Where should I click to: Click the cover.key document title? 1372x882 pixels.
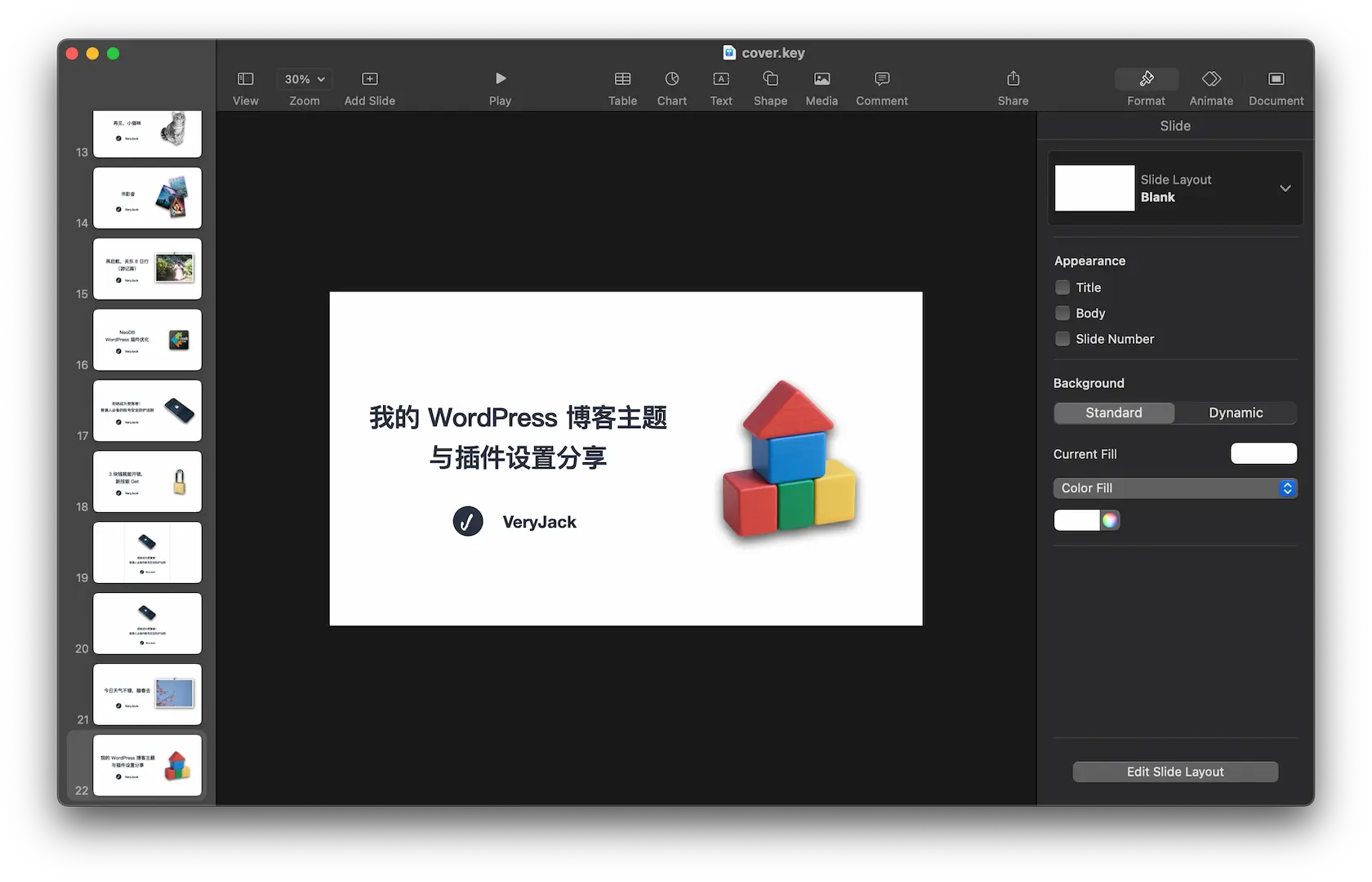pos(773,53)
